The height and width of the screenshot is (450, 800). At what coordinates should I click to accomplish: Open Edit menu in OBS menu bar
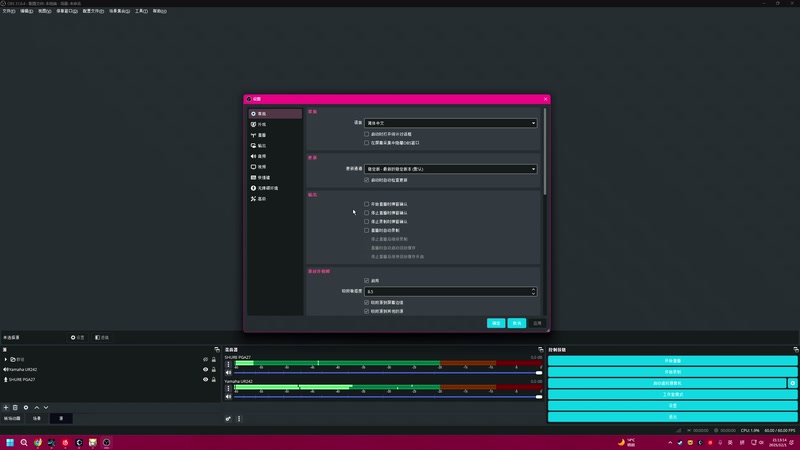(27, 11)
